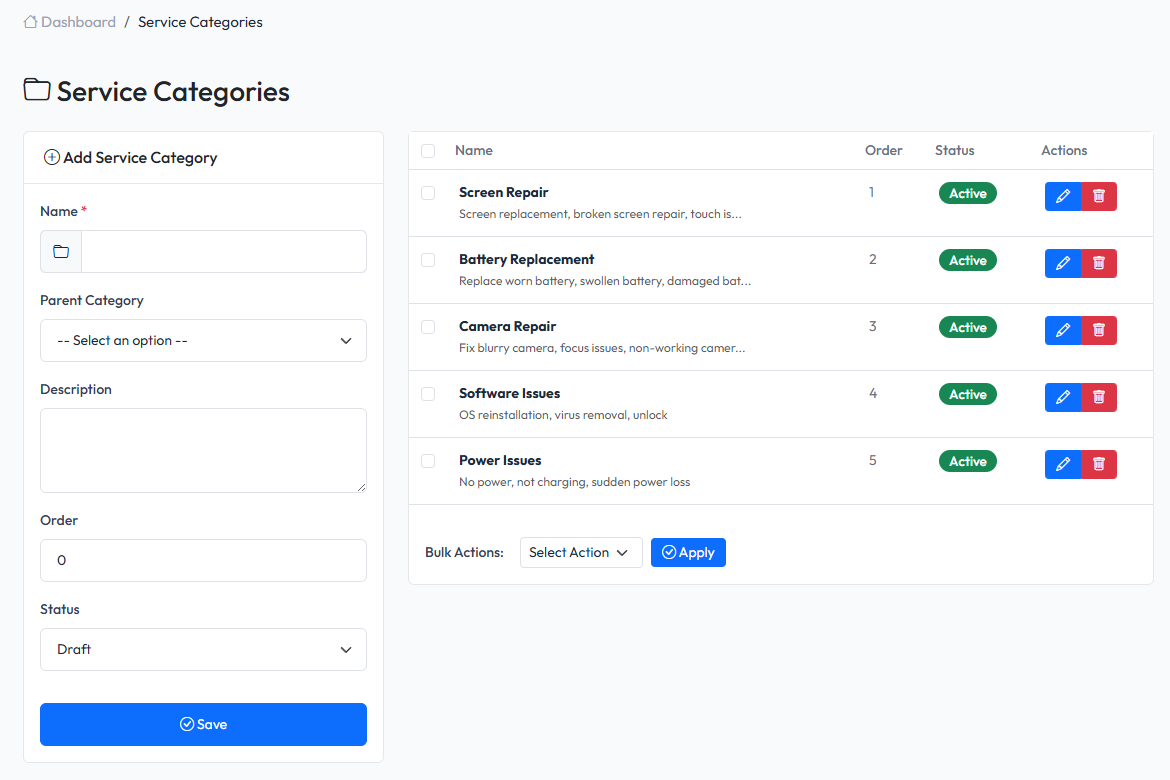Click the Apply bulk action button

(688, 552)
